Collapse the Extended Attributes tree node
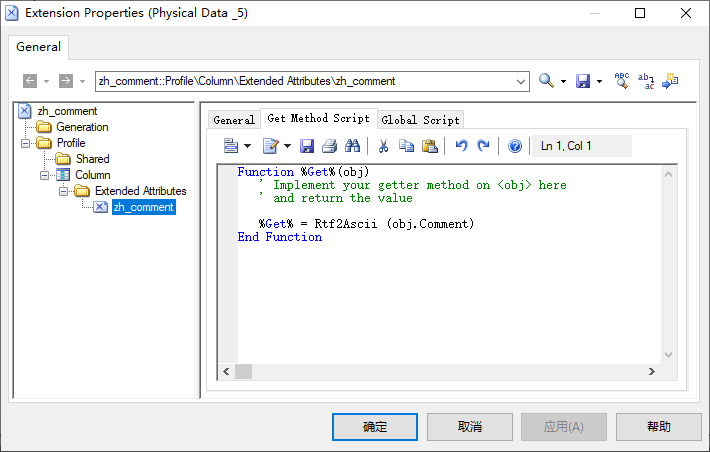The image size is (710, 452). [x=63, y=191]
